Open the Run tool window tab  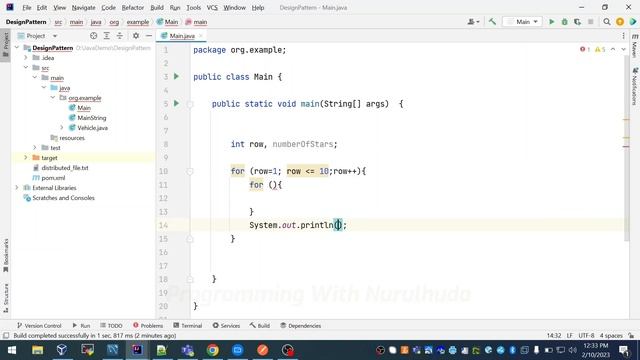81,325
